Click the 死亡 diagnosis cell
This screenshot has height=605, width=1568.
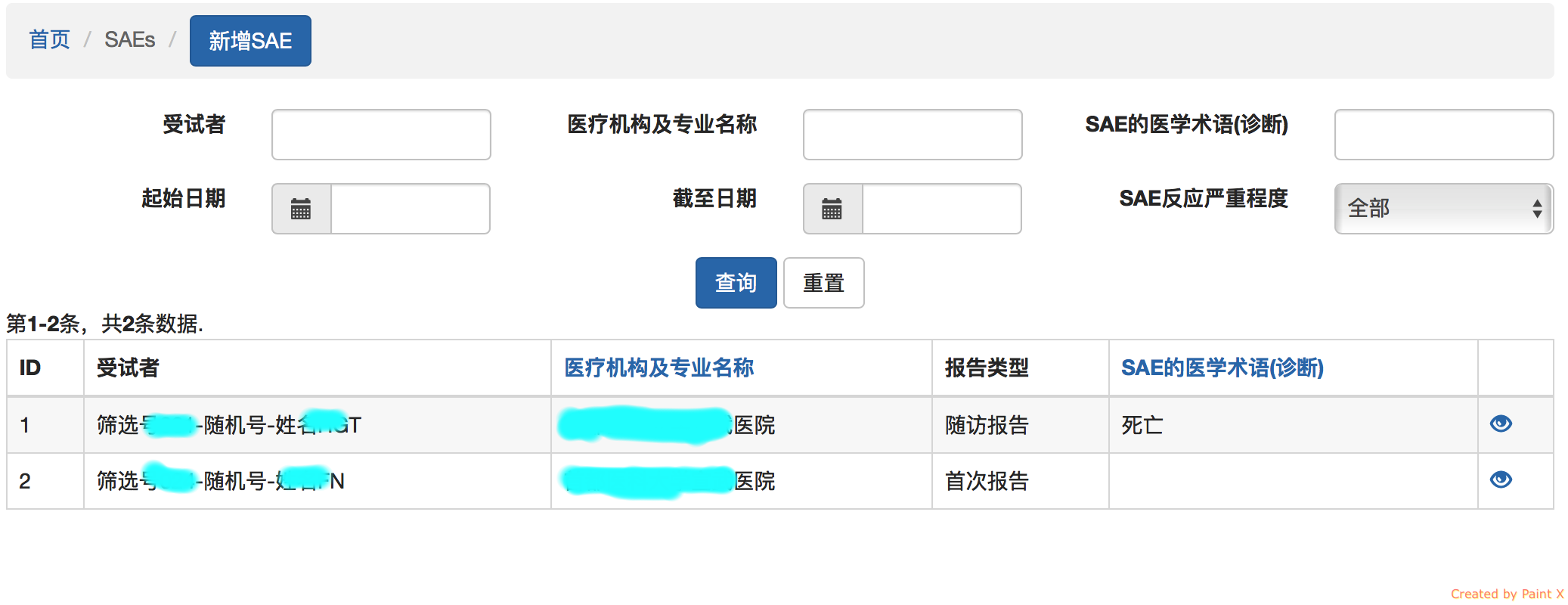pyautogui.click(x=1142, y=425)
